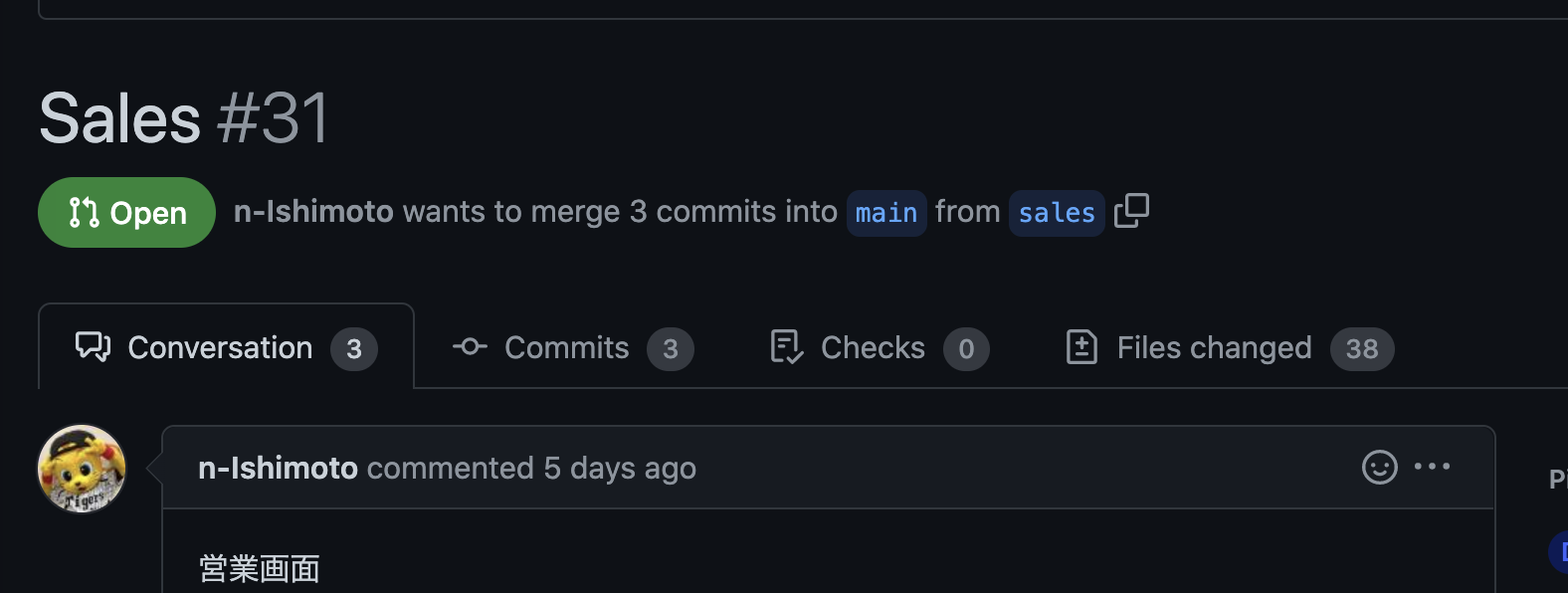Click the checklist icon beside Checks
The height and width of the screenshot is (593, 1568).
(x=786, y=347)
